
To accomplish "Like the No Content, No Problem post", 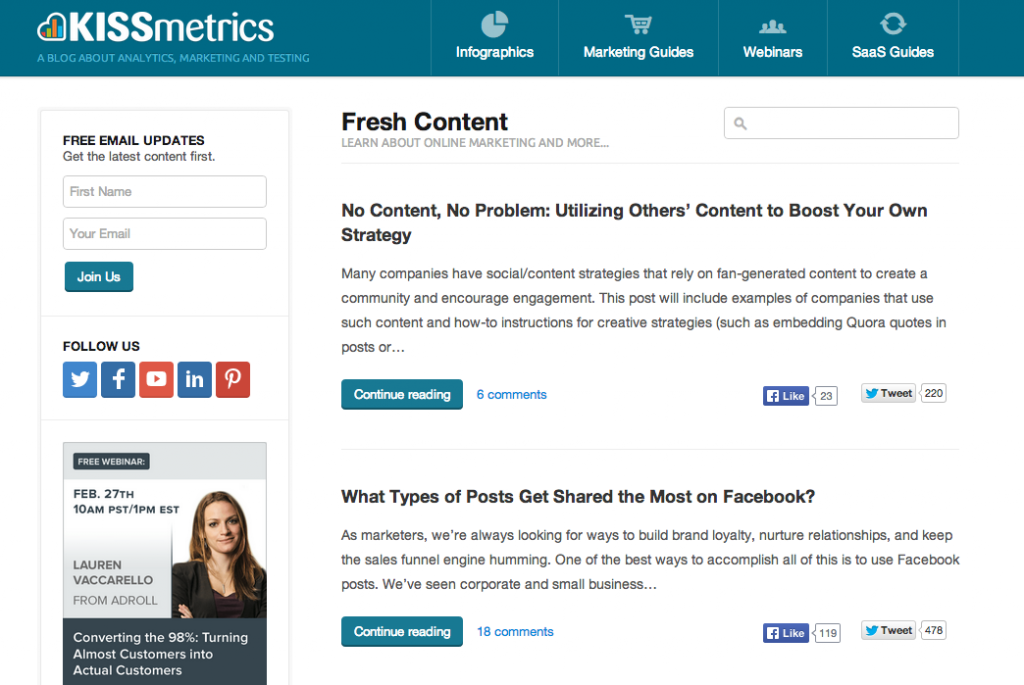I will point(786,395).
